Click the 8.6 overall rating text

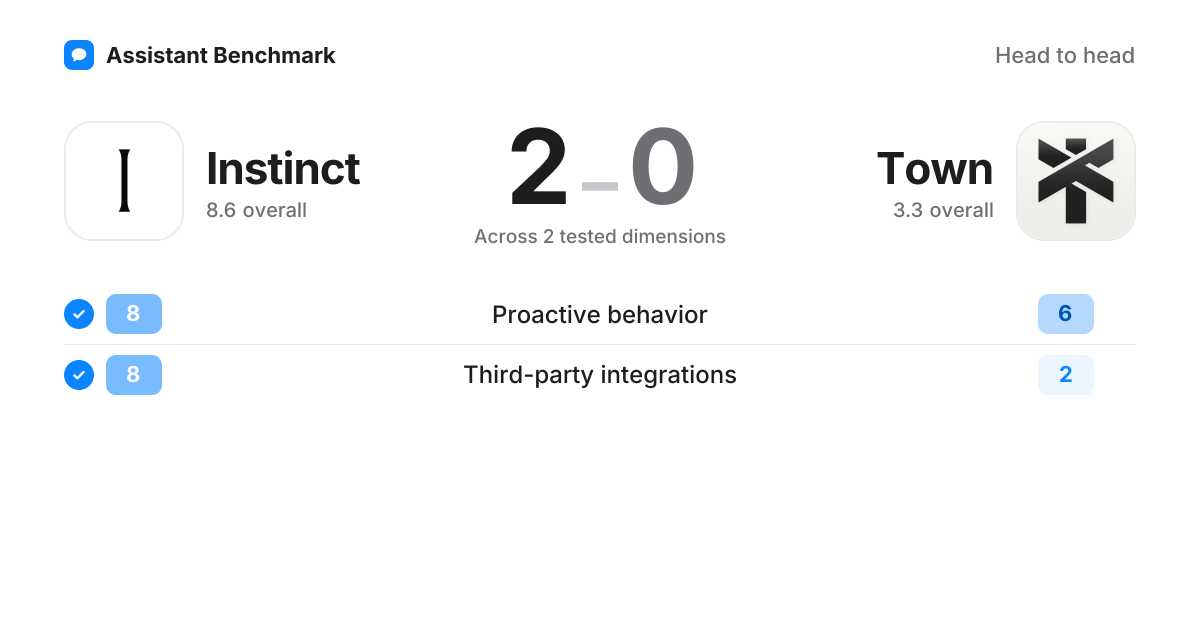pos(256,210)
